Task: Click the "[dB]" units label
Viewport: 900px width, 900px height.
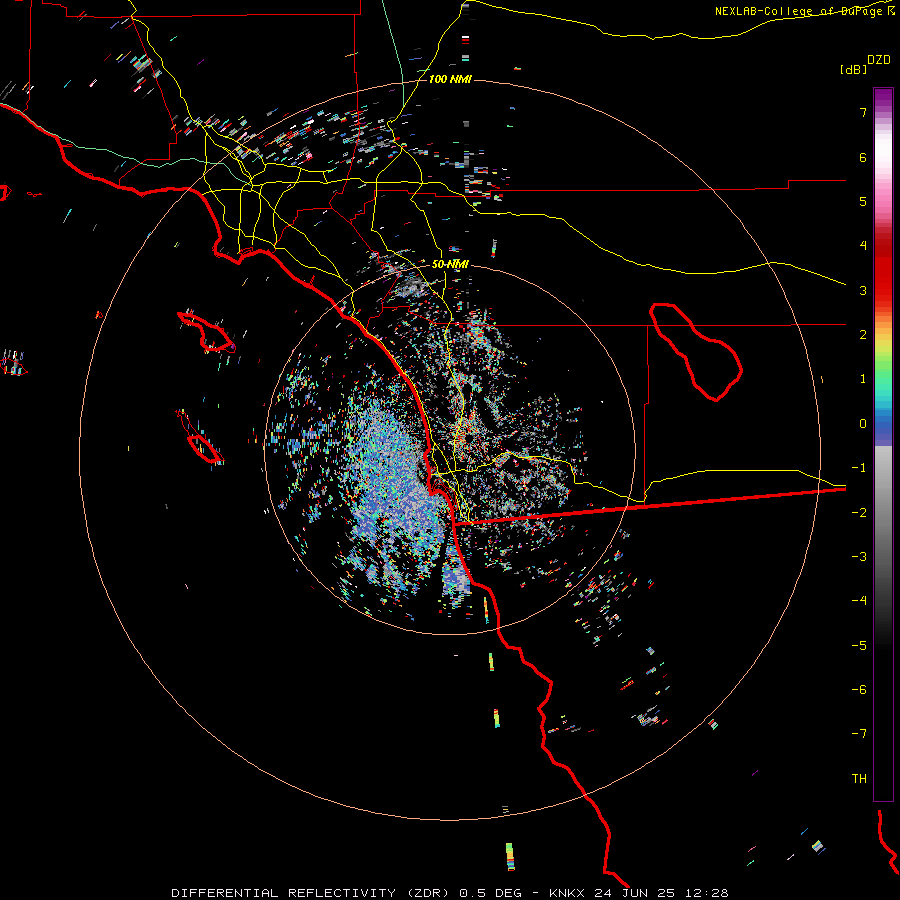Action: click(x=853, y=69)
